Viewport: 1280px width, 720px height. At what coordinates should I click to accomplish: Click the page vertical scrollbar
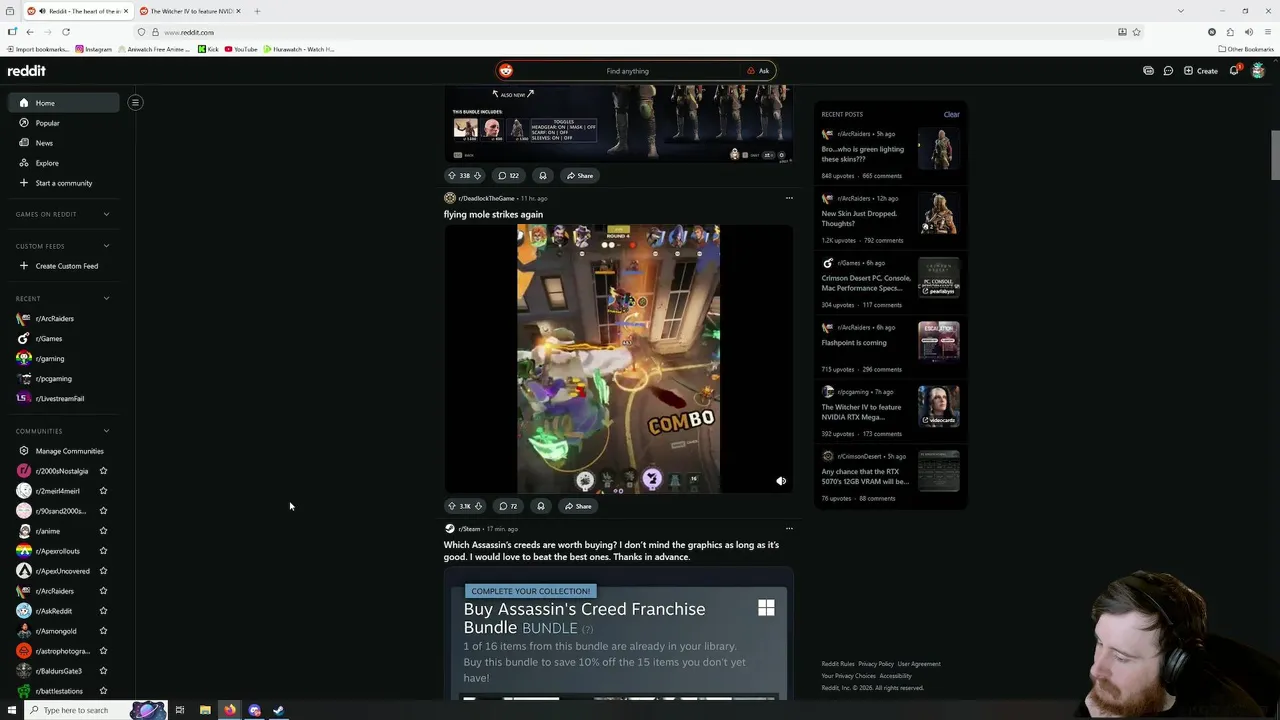[1275, 155]
